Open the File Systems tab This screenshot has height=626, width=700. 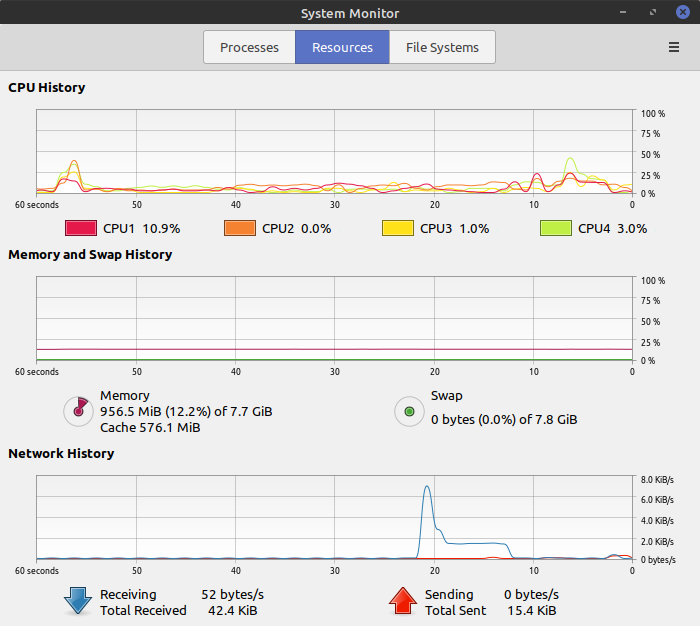[x=442, y=47]
